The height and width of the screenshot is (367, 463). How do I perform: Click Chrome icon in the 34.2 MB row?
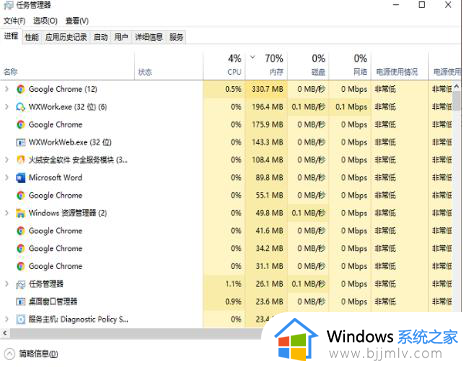21,248
